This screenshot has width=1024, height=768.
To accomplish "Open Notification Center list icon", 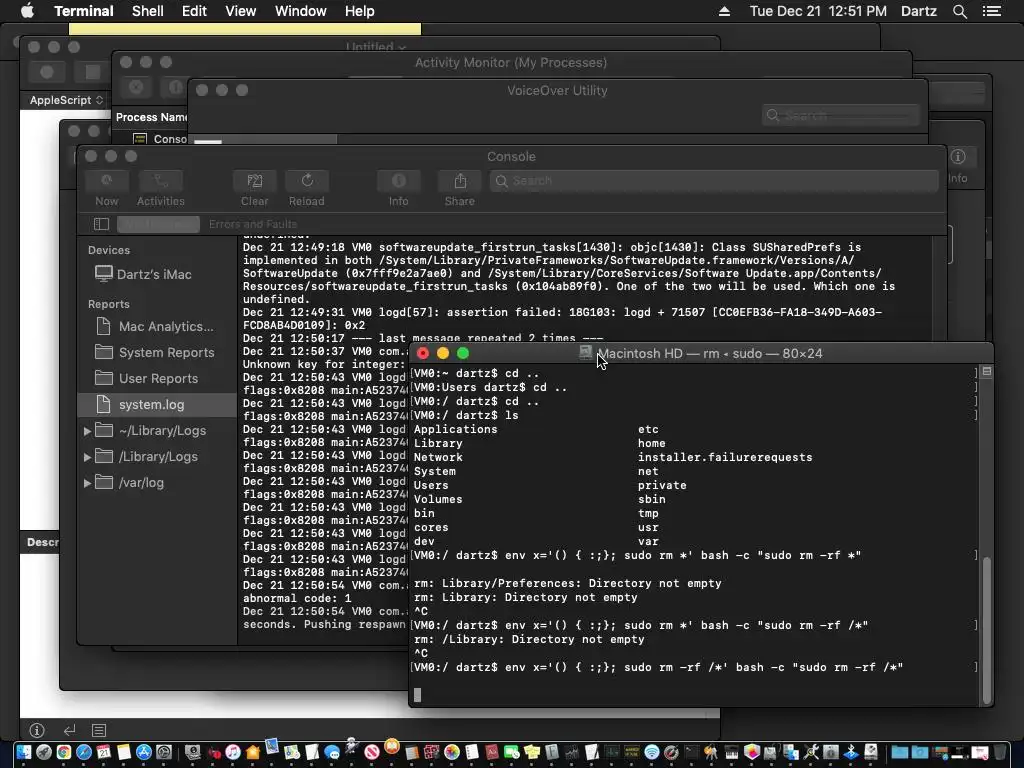I will point(991,11).
